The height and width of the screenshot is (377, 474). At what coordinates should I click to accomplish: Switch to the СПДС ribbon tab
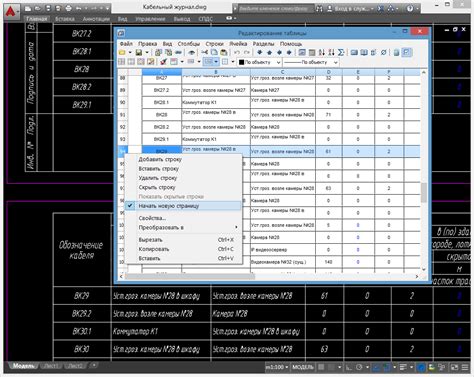(205, 19)
